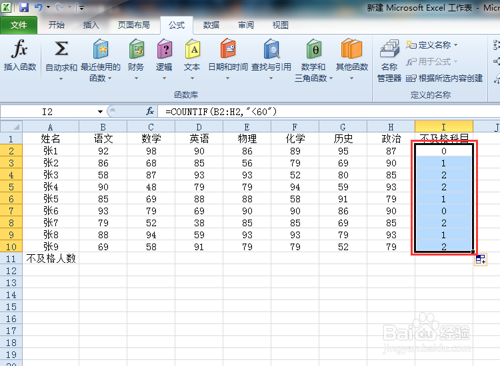Switch to the View (视图) tab

tap(280, 25)
